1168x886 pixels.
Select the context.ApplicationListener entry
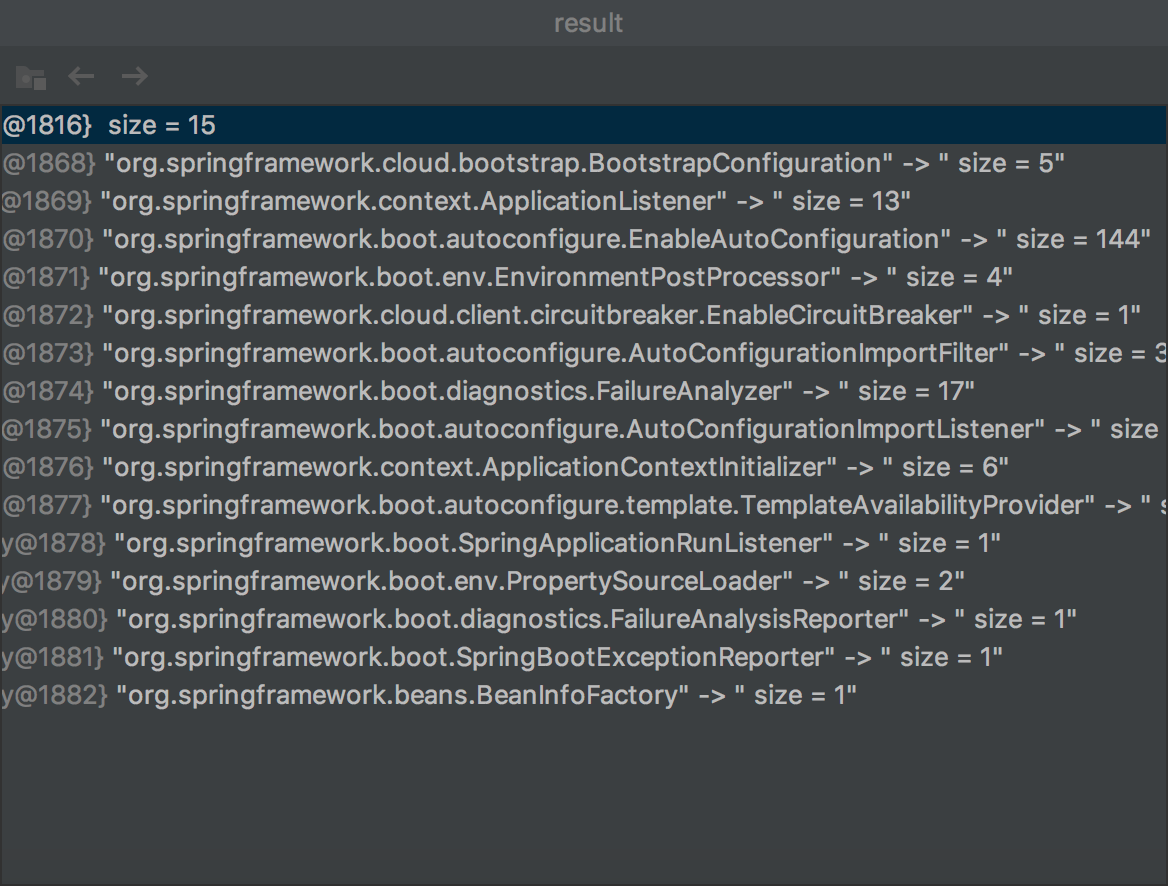point(420,201)
